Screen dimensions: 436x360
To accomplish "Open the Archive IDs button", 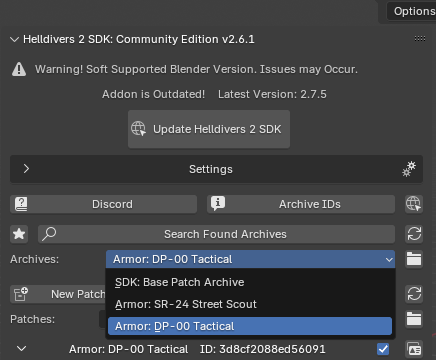I will click(x=301, y=204).
